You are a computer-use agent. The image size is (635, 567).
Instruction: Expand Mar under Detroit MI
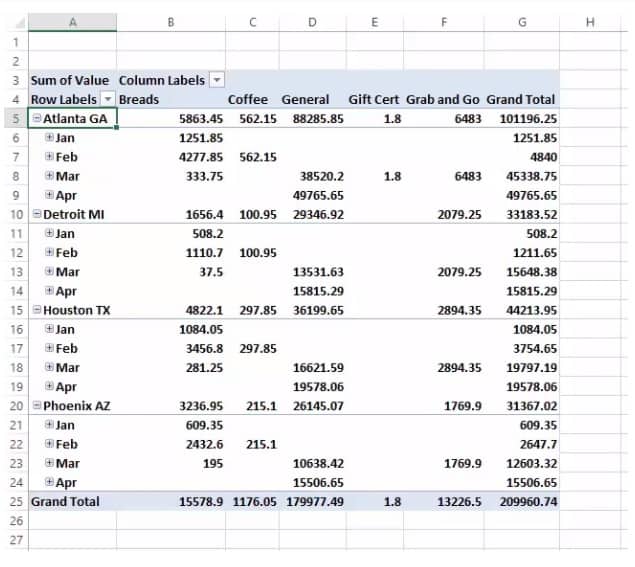tap(49, 271)
